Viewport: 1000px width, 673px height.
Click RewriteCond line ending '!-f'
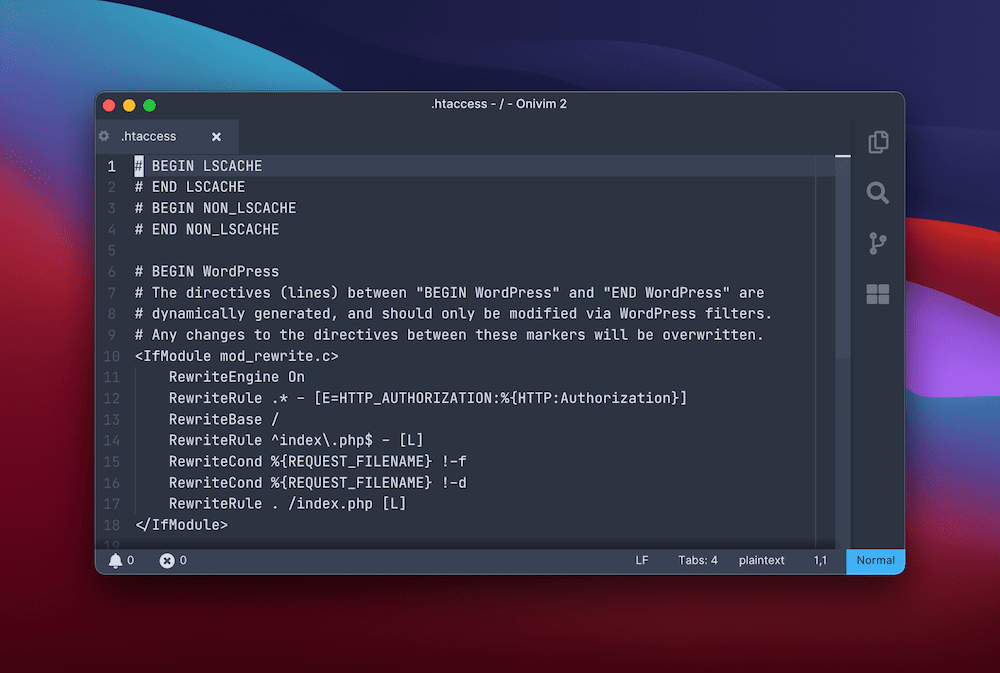pos(318,461)
